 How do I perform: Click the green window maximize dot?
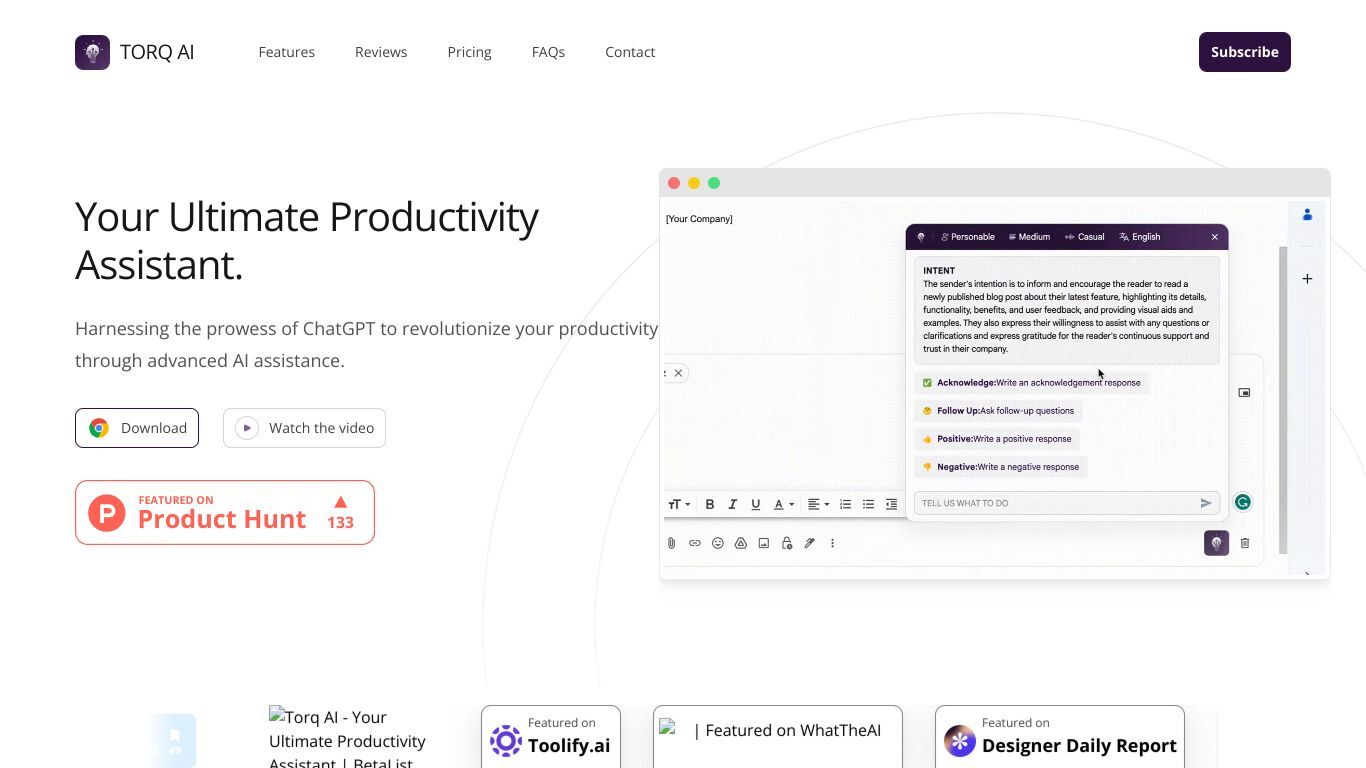tap(714, 183)
